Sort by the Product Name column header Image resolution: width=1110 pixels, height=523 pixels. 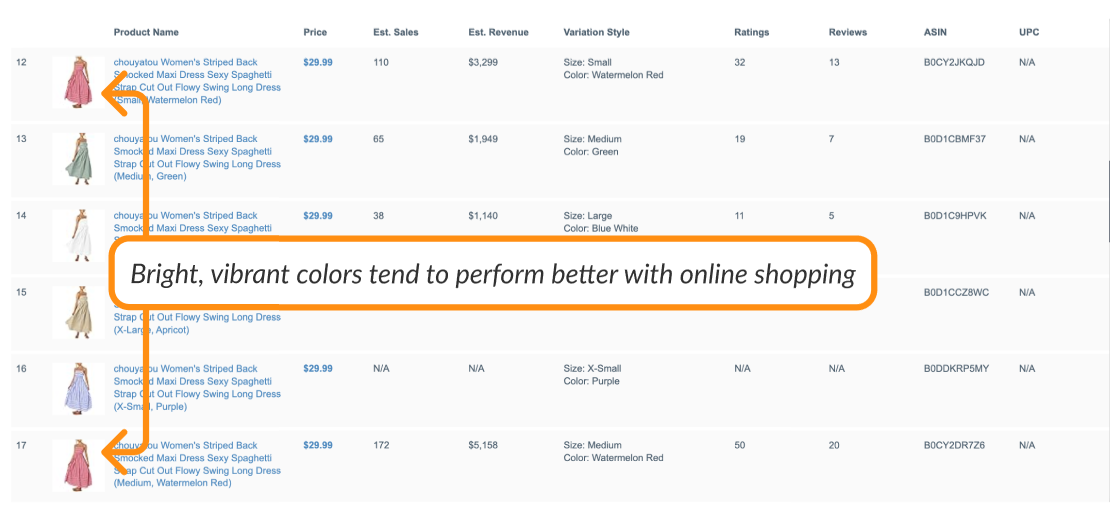[146, 33]
